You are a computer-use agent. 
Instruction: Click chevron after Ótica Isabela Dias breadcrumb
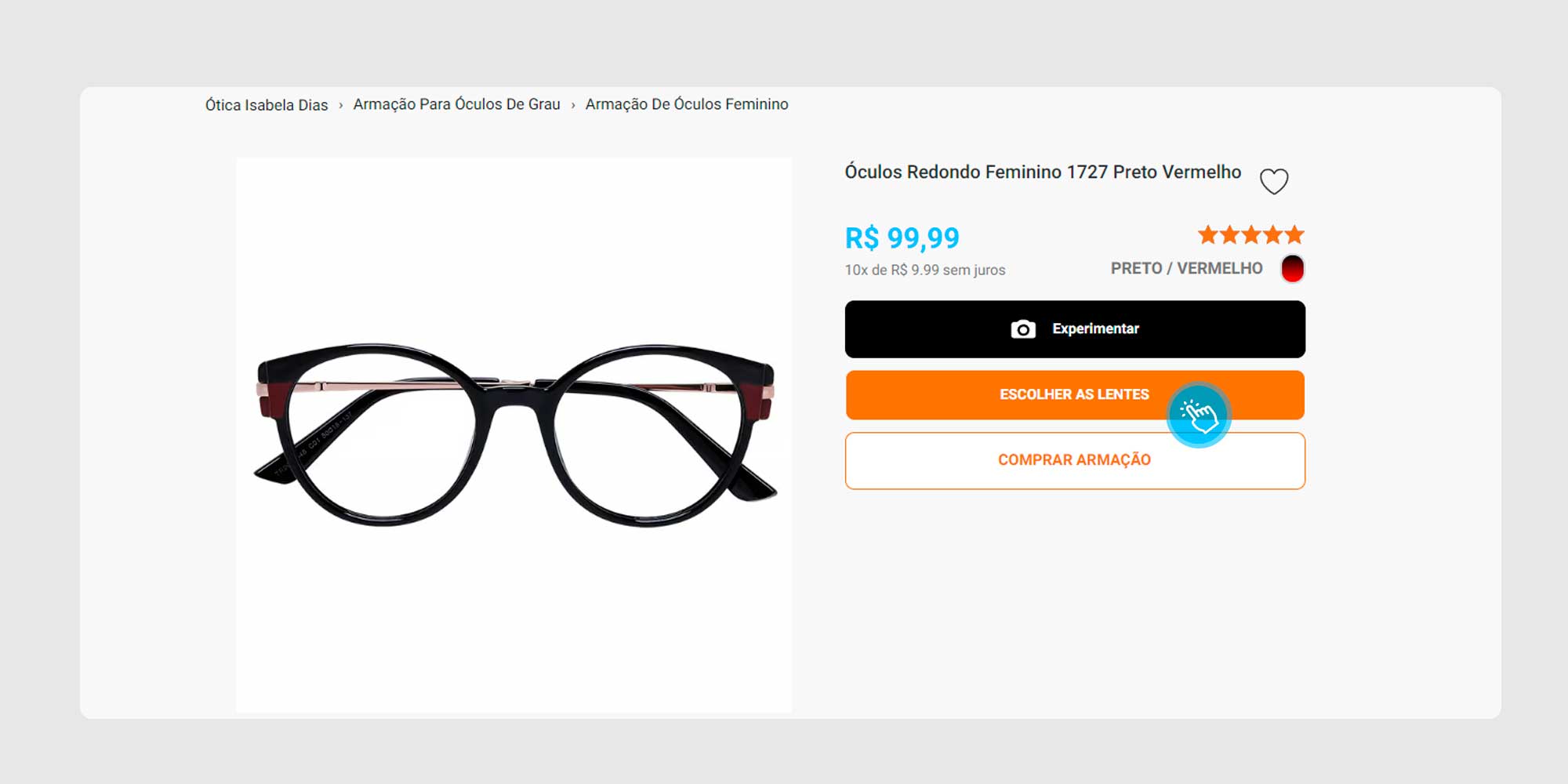(x=340, y=105)
